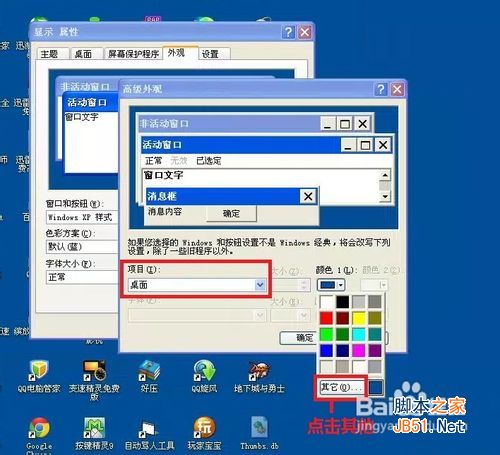Open the 色彩方案 combo box

tap(82, 247)
